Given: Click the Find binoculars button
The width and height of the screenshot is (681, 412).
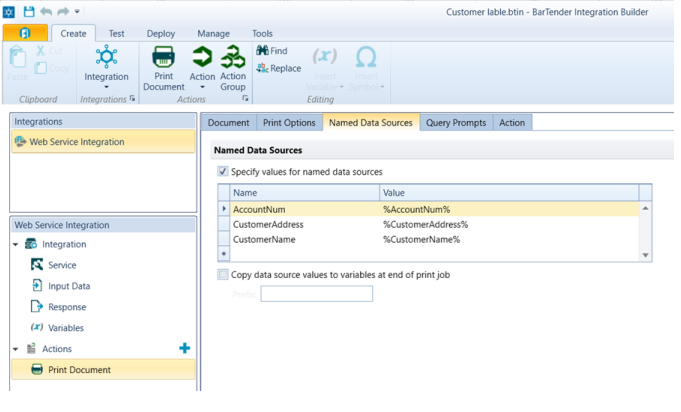Looking at the screenshot, I should click(x=272, y=51).
